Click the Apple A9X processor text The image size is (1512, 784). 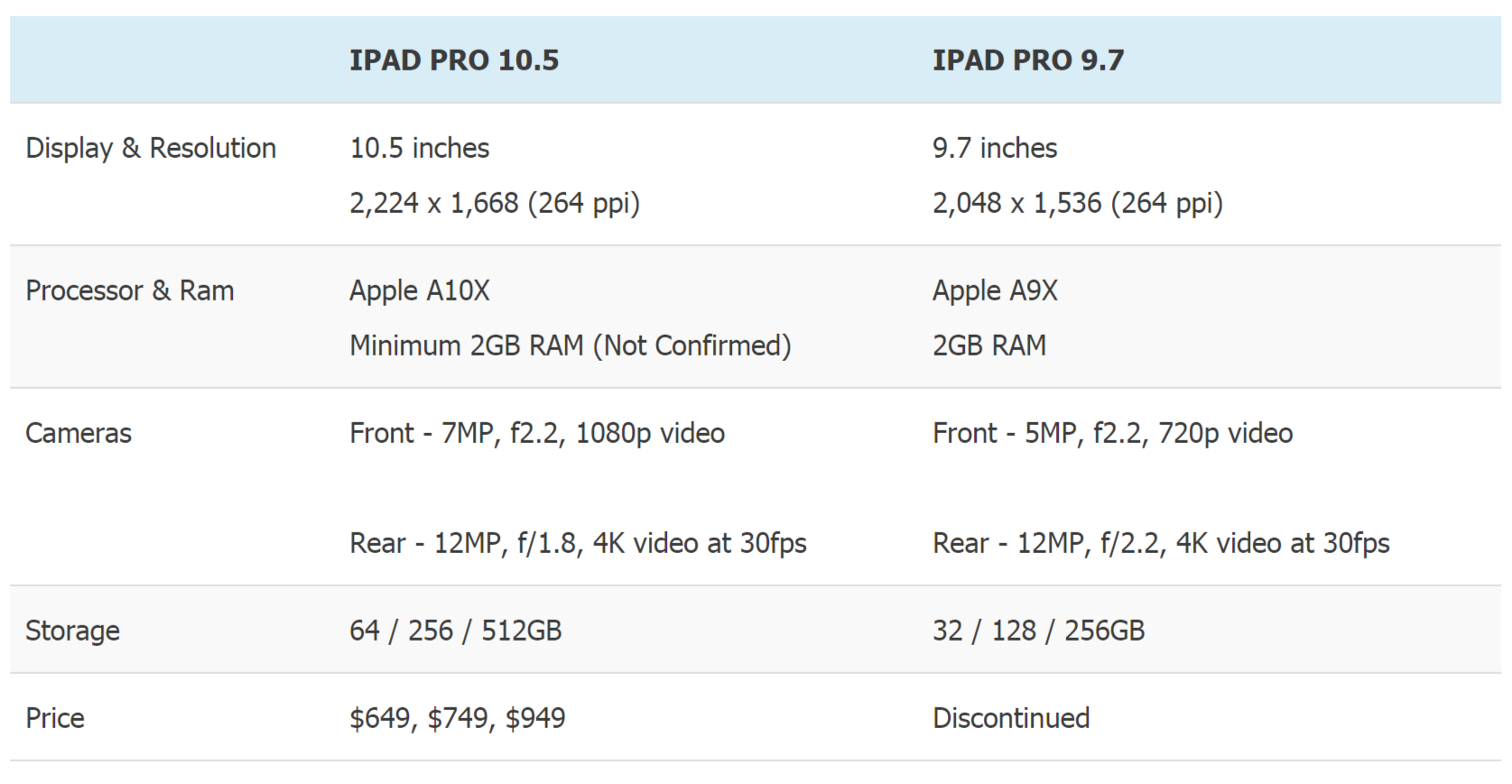click(x=995, y=291)
